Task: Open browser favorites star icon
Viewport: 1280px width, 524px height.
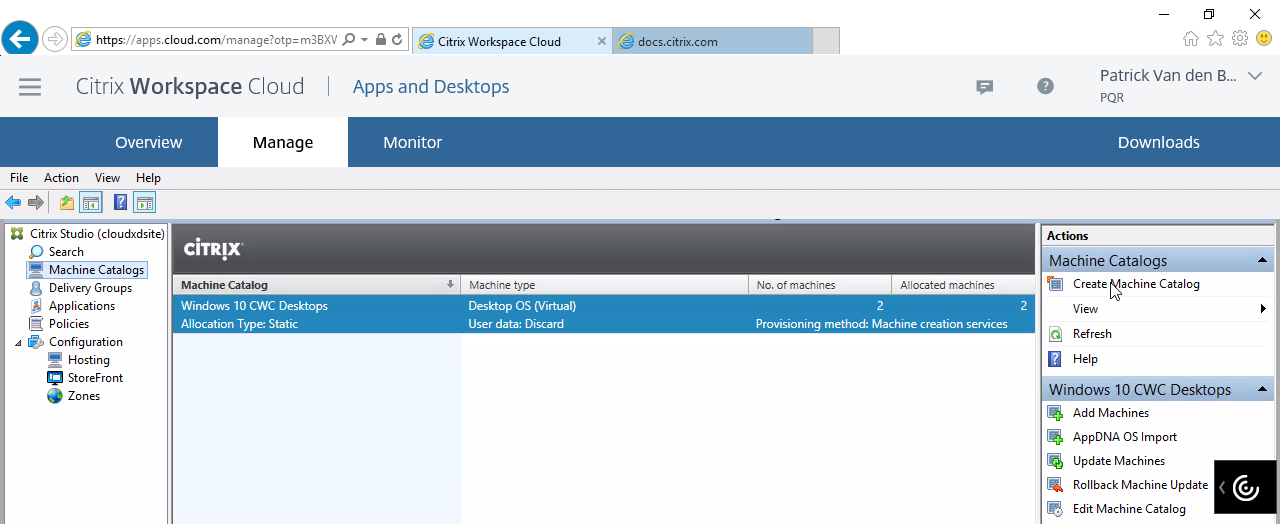Action: [x=1215, y=39]
